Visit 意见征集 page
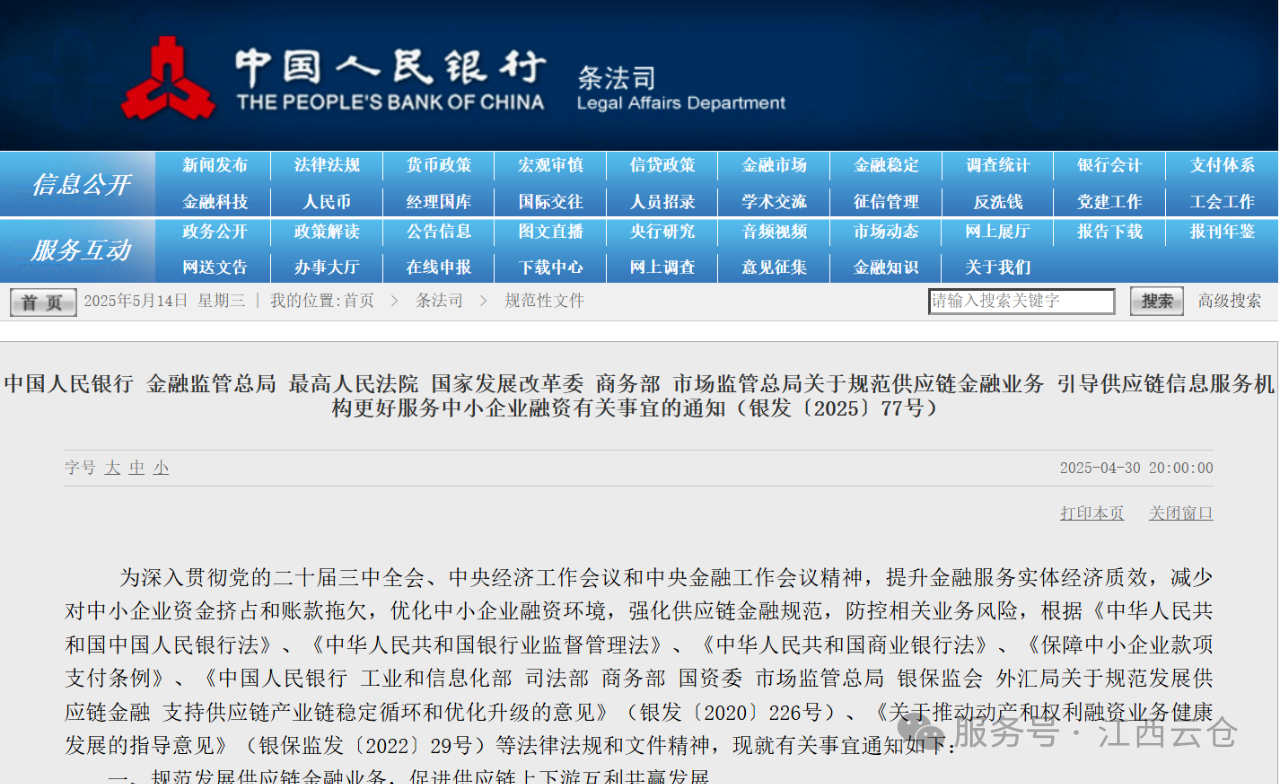 pos(774,267)
